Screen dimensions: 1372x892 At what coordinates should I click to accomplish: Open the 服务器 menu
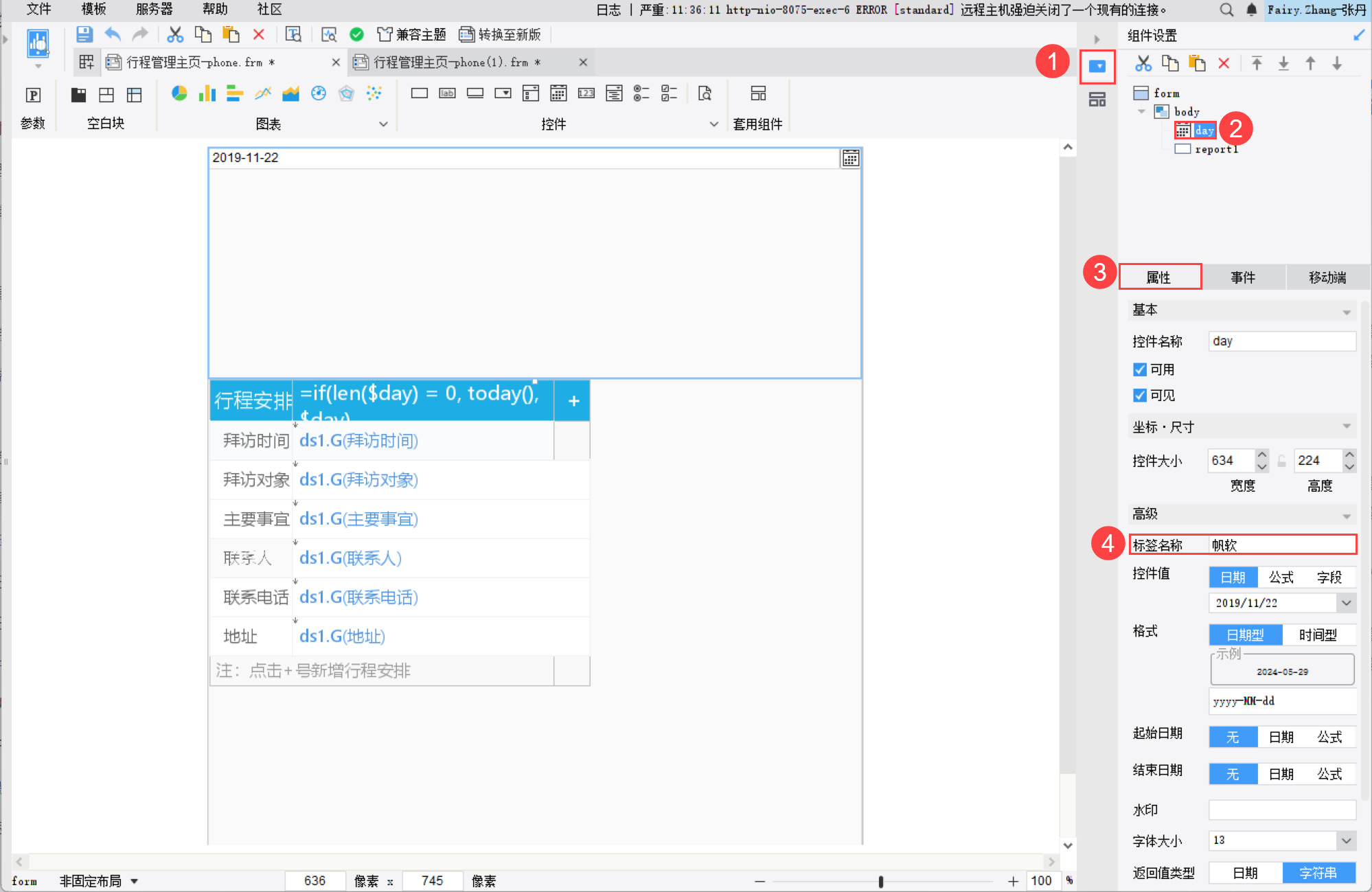154,10
